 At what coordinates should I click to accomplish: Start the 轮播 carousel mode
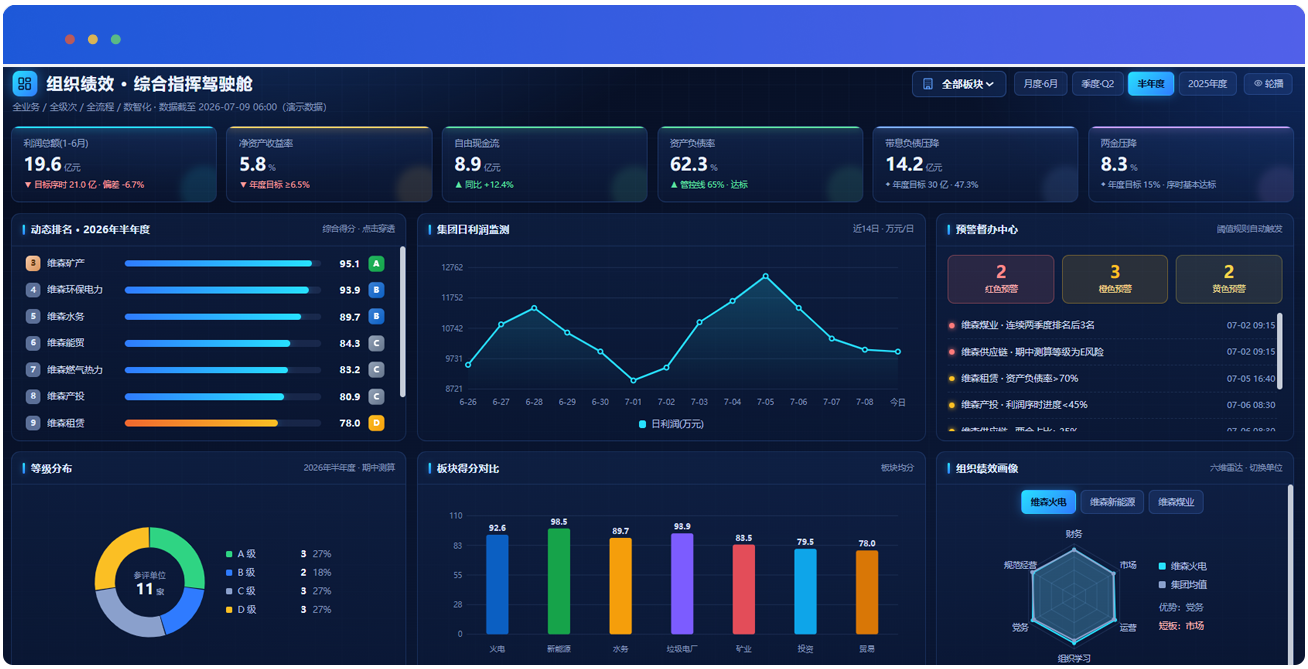[1268, 84]
